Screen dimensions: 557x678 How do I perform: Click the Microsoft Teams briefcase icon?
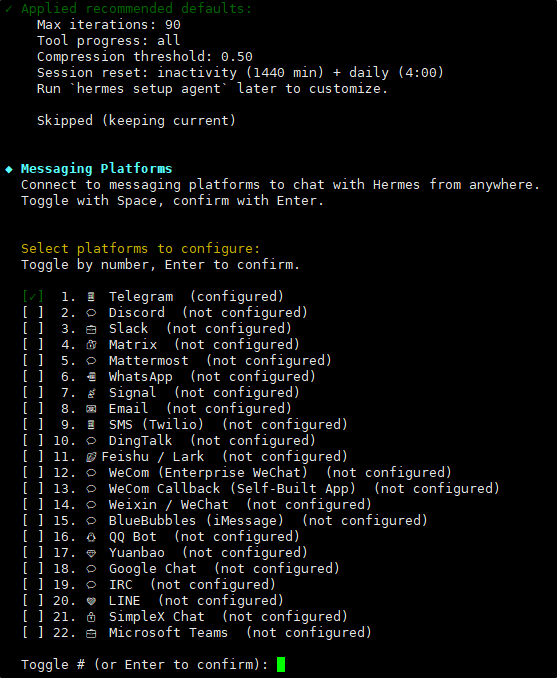91,633
